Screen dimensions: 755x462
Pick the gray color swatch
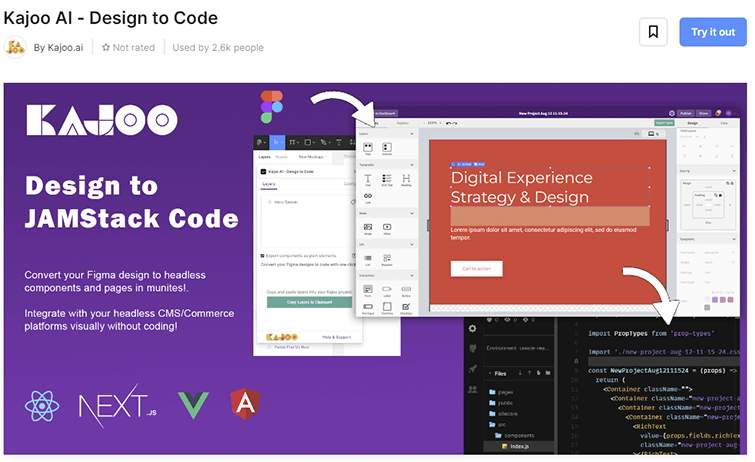[707, 307]
